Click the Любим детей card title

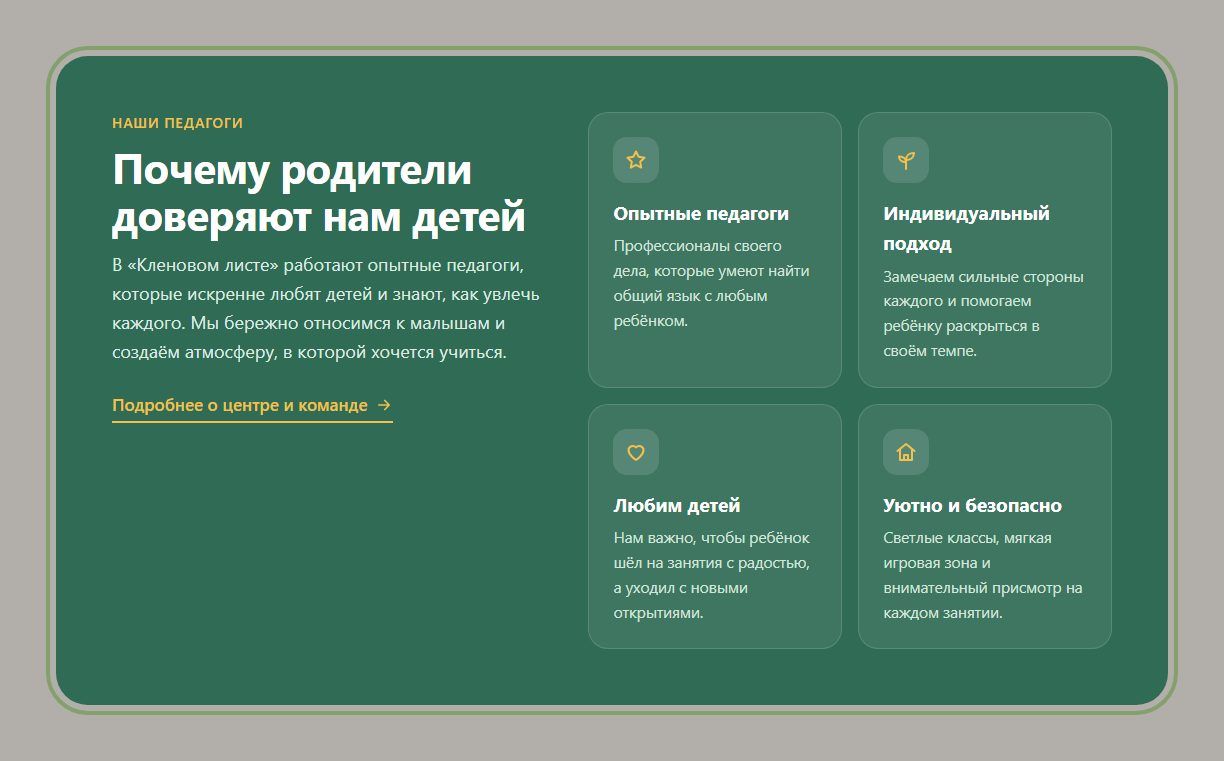tap(677, 506)
